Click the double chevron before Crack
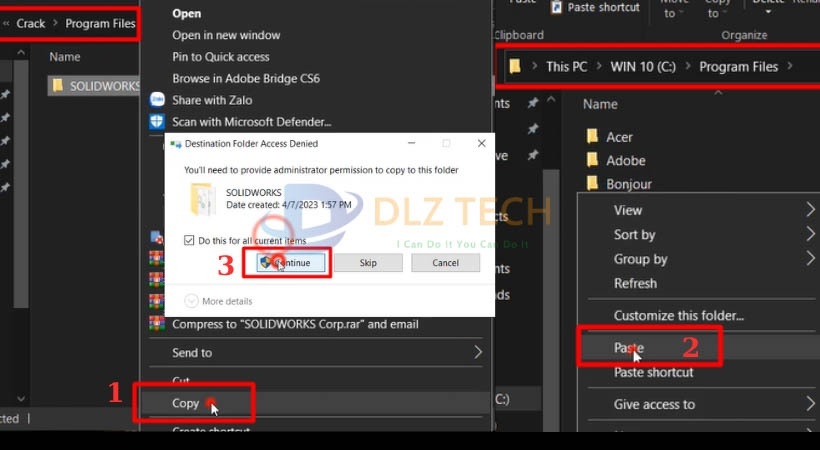Screen dimensions: 820x450 pyautogui.click(x=6, y=23)
